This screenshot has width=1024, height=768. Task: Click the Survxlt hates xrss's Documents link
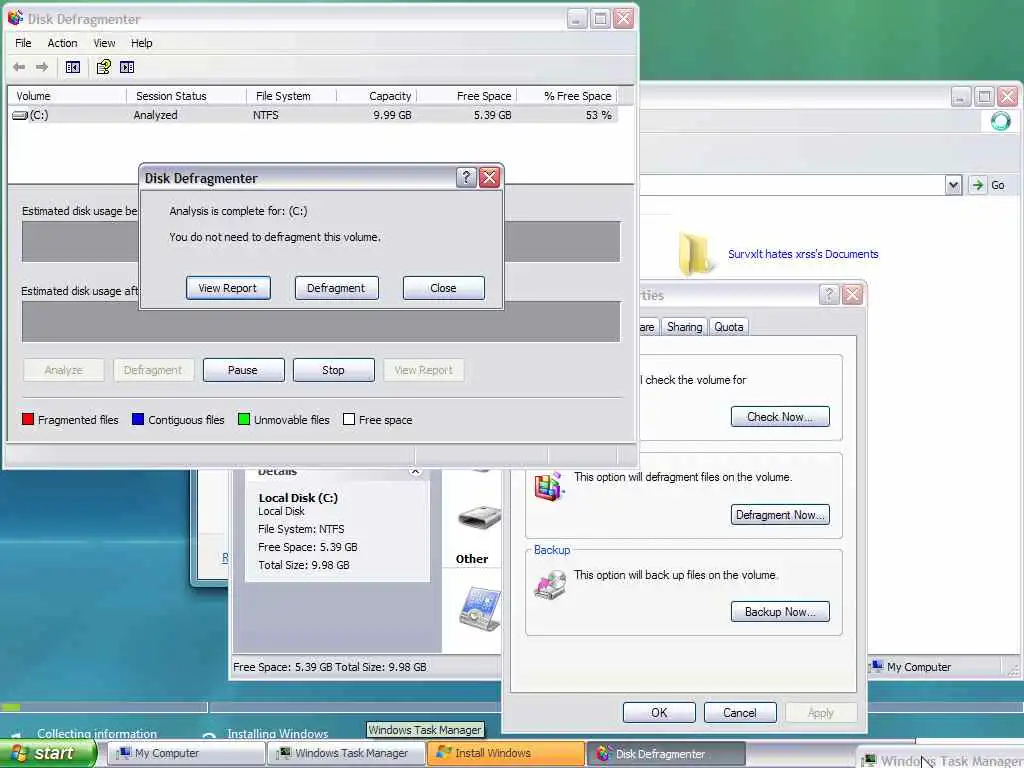(x=803, y=254)
